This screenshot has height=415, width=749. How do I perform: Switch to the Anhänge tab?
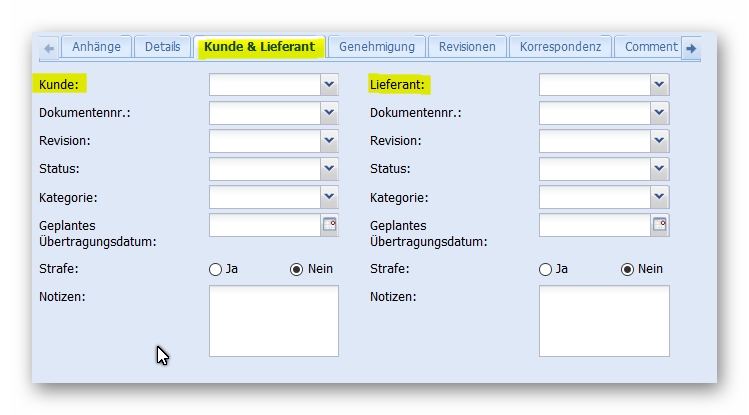[x=97, y=47]
